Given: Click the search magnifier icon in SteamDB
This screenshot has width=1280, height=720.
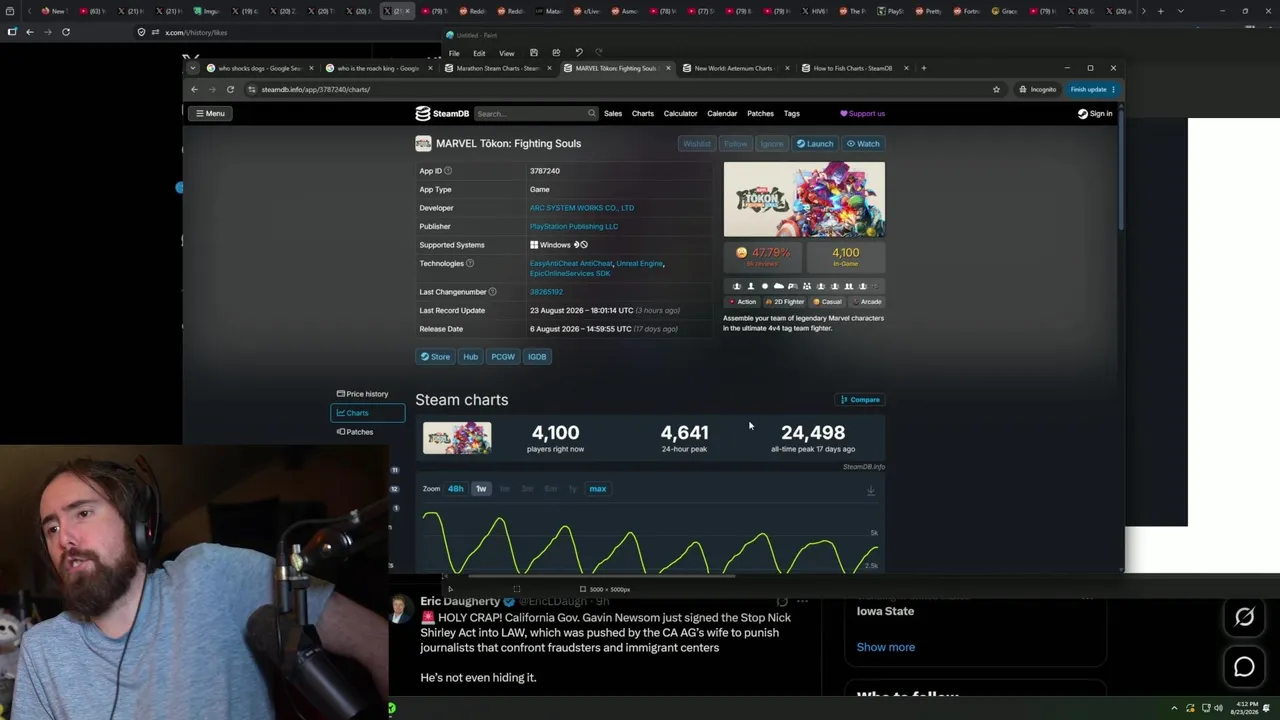Looking at the screenshot, I should tap(592, 114).
